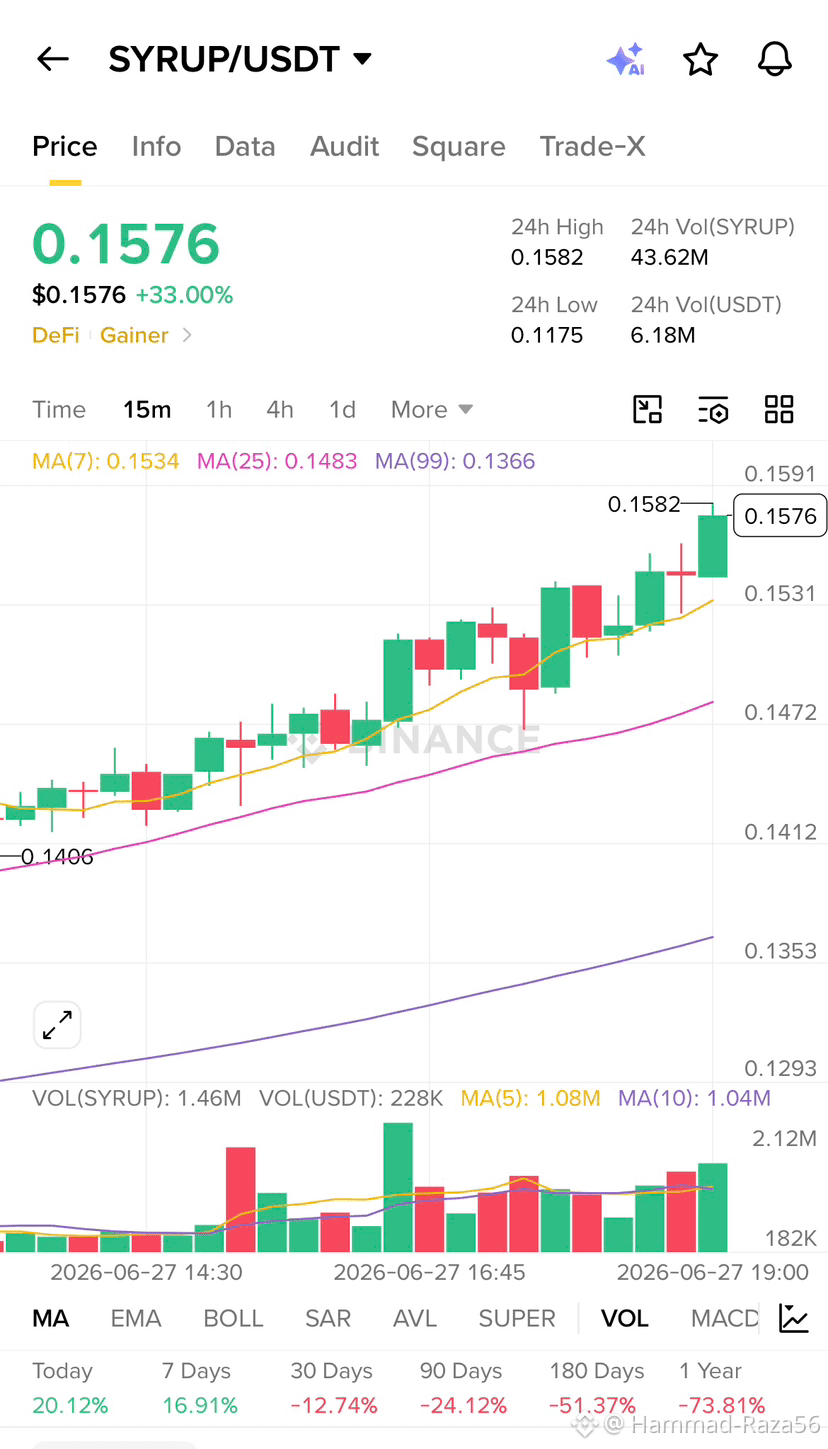
Task: Tap the back arrow icon
Action: pyautogui.click(x=52, y=60)
